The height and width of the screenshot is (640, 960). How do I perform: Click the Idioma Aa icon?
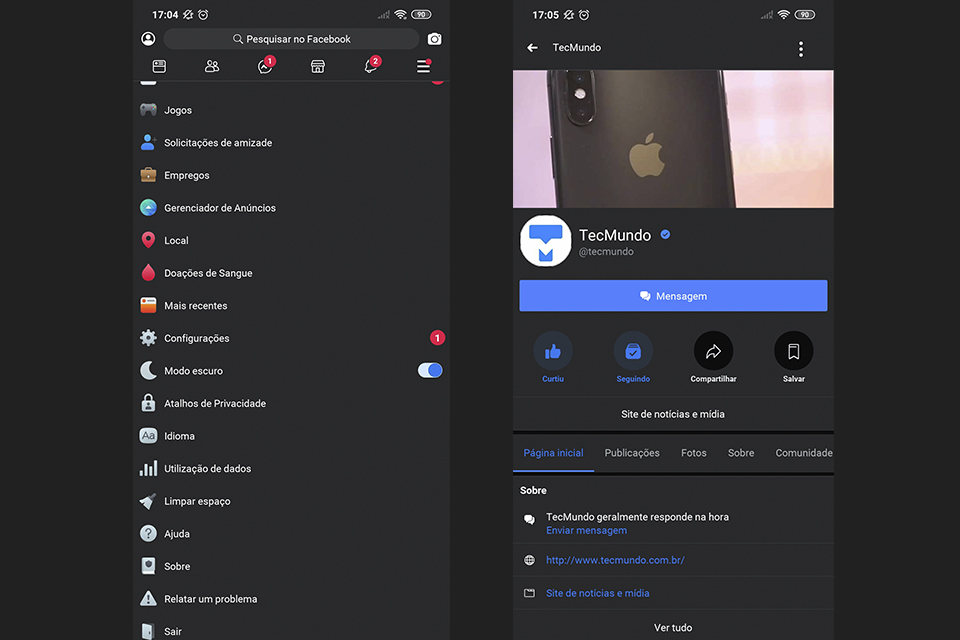click(148, 435)
